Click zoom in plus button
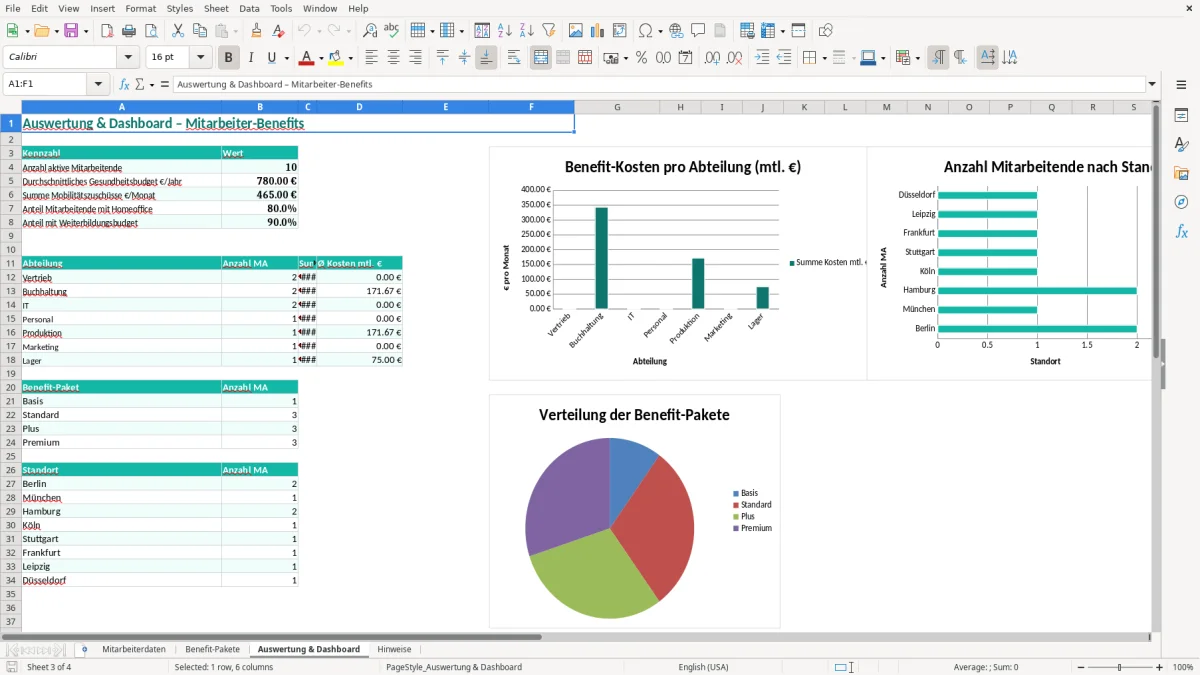1200x675 pixels. pos(1160,667)
